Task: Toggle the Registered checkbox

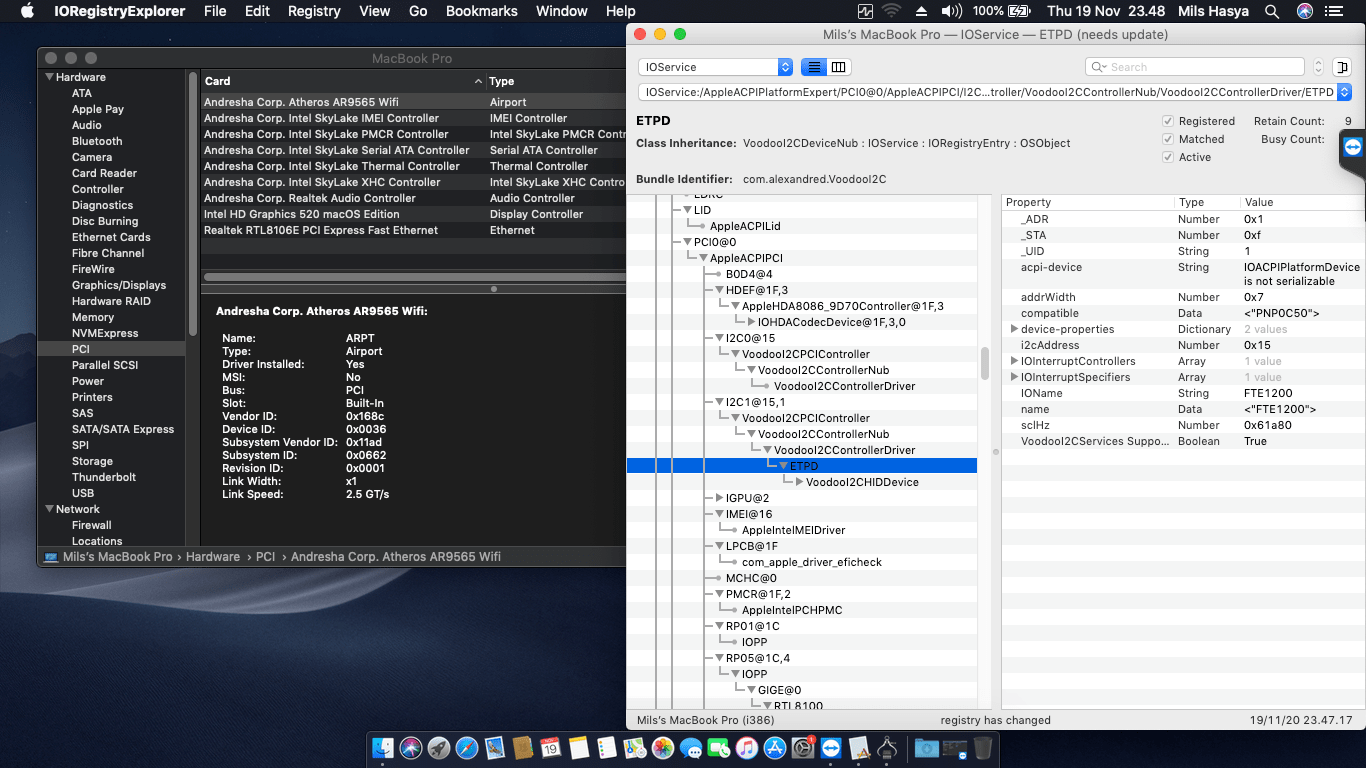Action: 1168,121
